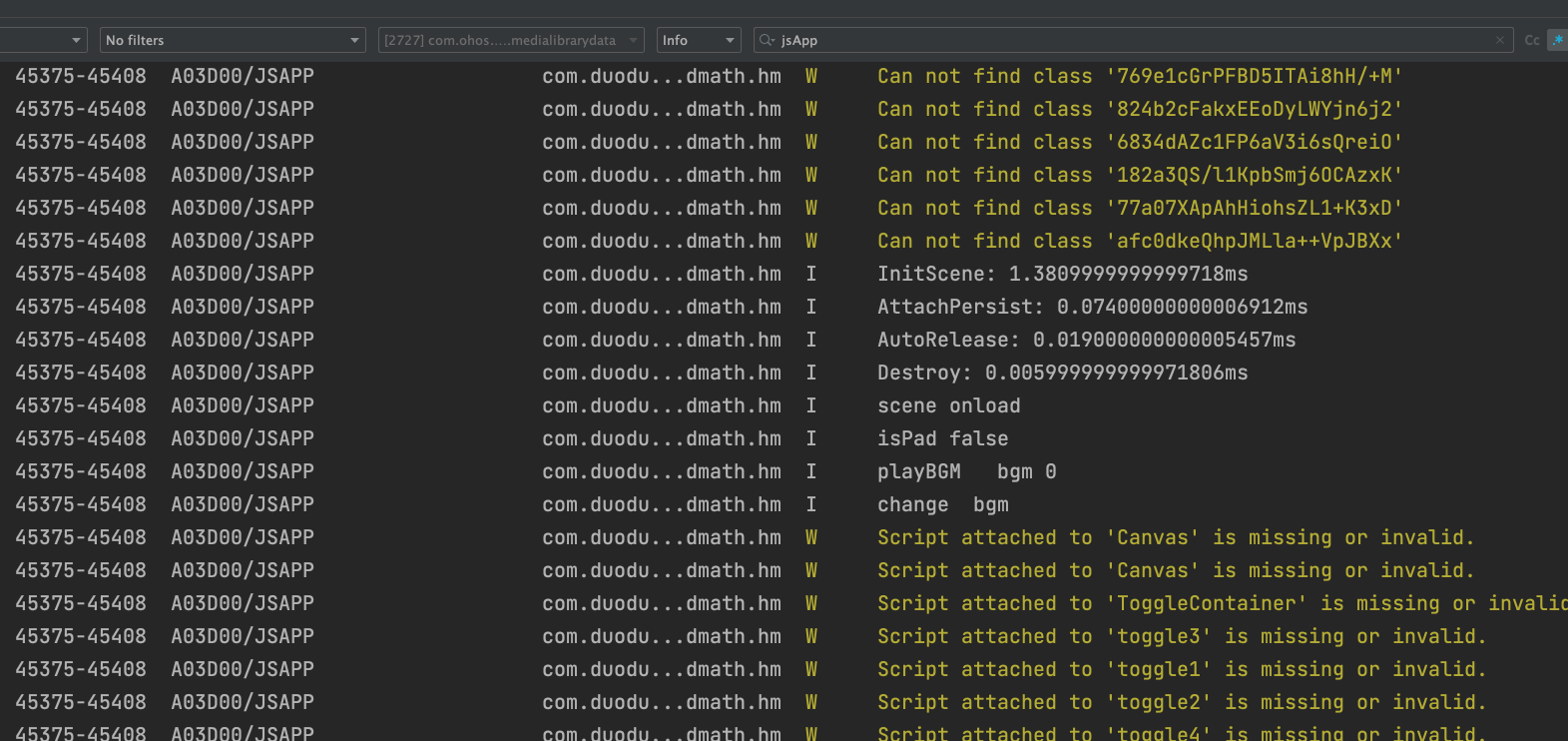The image size is (1568, 741).
Task: Toggle the Match Case (Cc) option
Action: tap(1531, 41)
